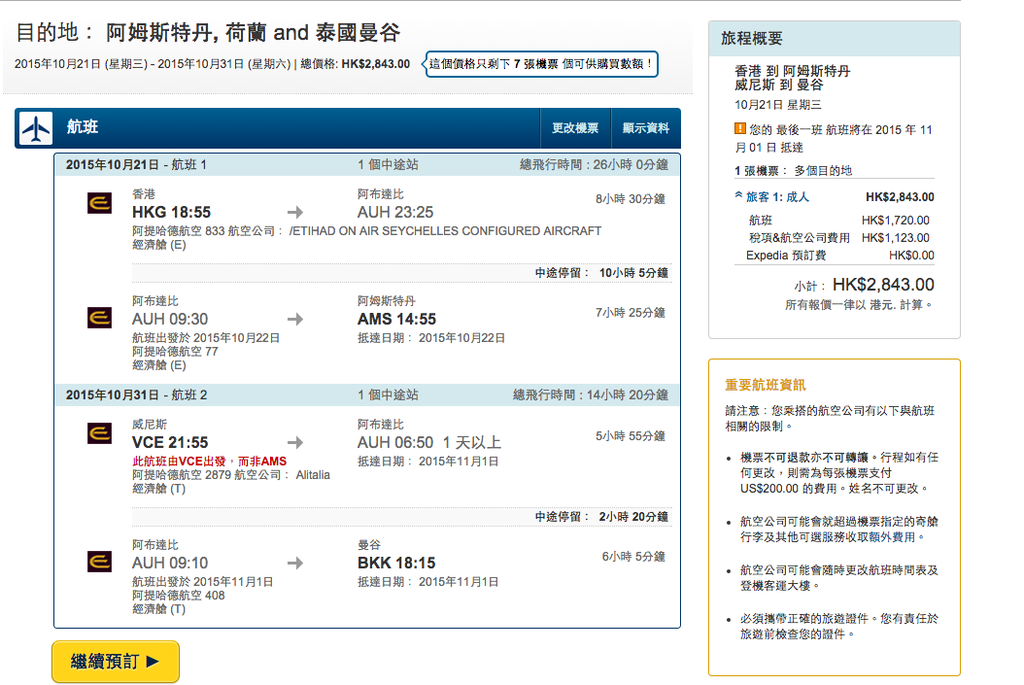Click the Expedia 預訂費 HK$0.00 line
This screenshot has width=1024, height=685.
coord(840,255)
